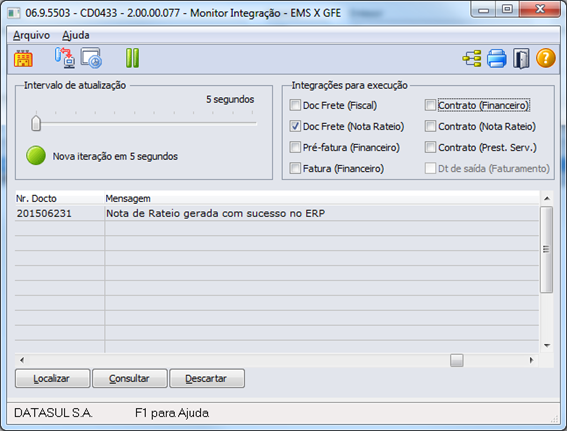
Task: Click the scroll down arrow of message table
Action: pyautogui.click(x=547, y=346)
